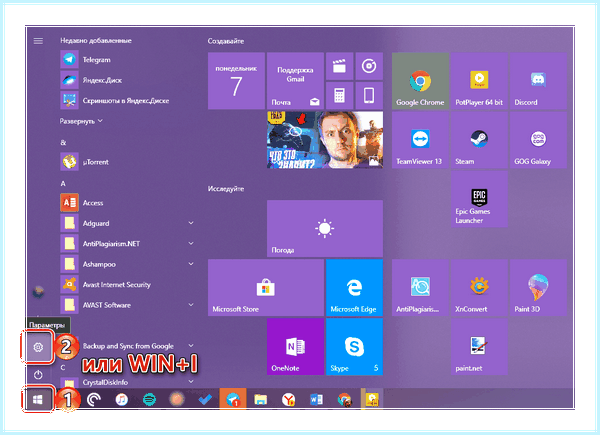Click Развернуть to expand recent apps
This screenshot has width=600, height=435.
pos(81,121)
